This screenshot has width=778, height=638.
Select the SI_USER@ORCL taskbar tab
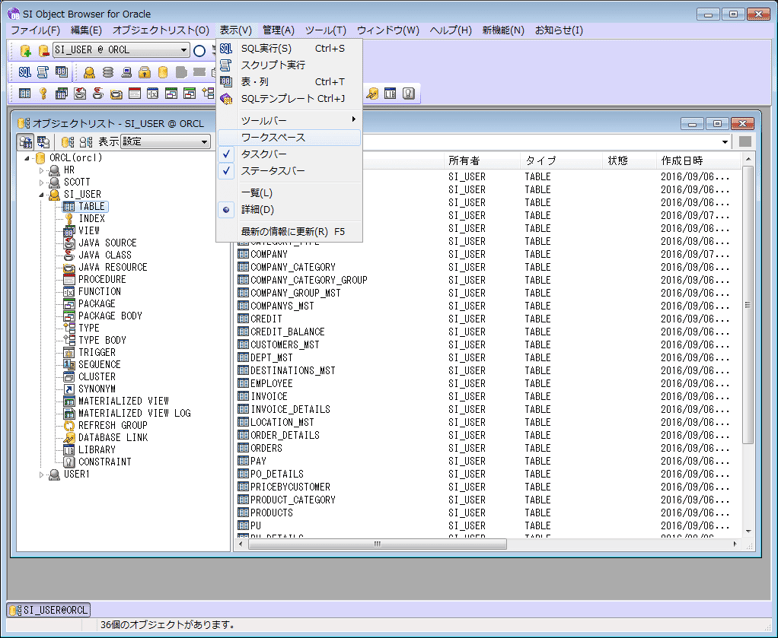point(49,609)
